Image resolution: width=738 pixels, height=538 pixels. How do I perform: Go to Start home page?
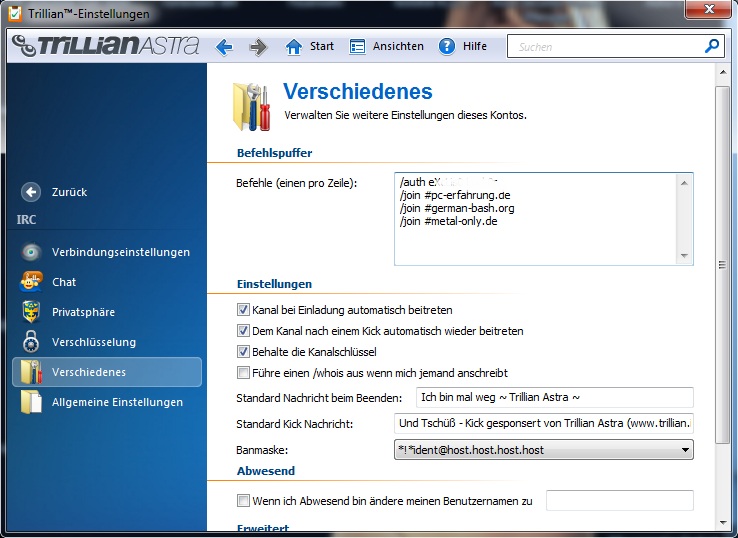tap(309, 47)
